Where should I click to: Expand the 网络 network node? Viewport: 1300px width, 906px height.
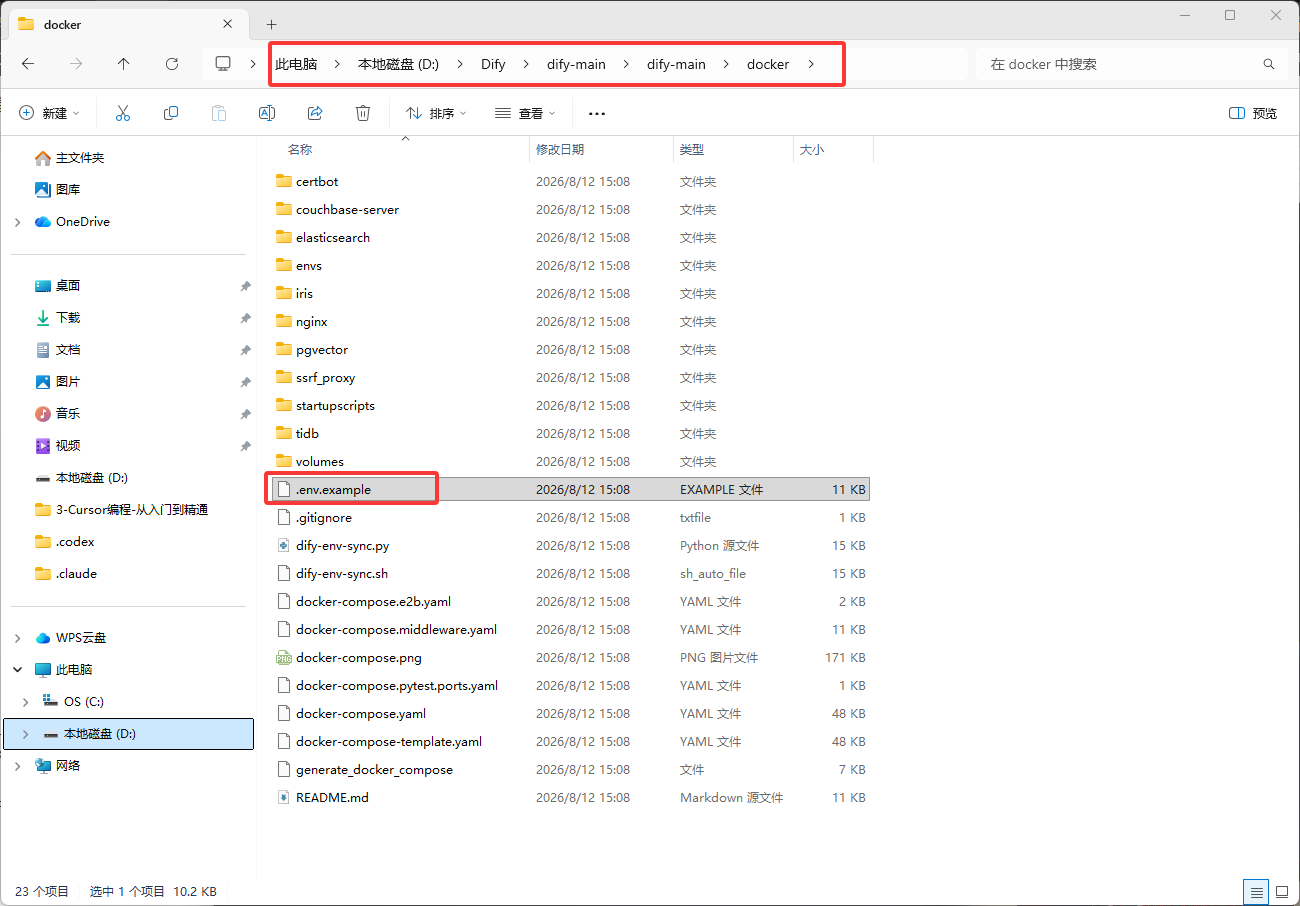[18, 766]
